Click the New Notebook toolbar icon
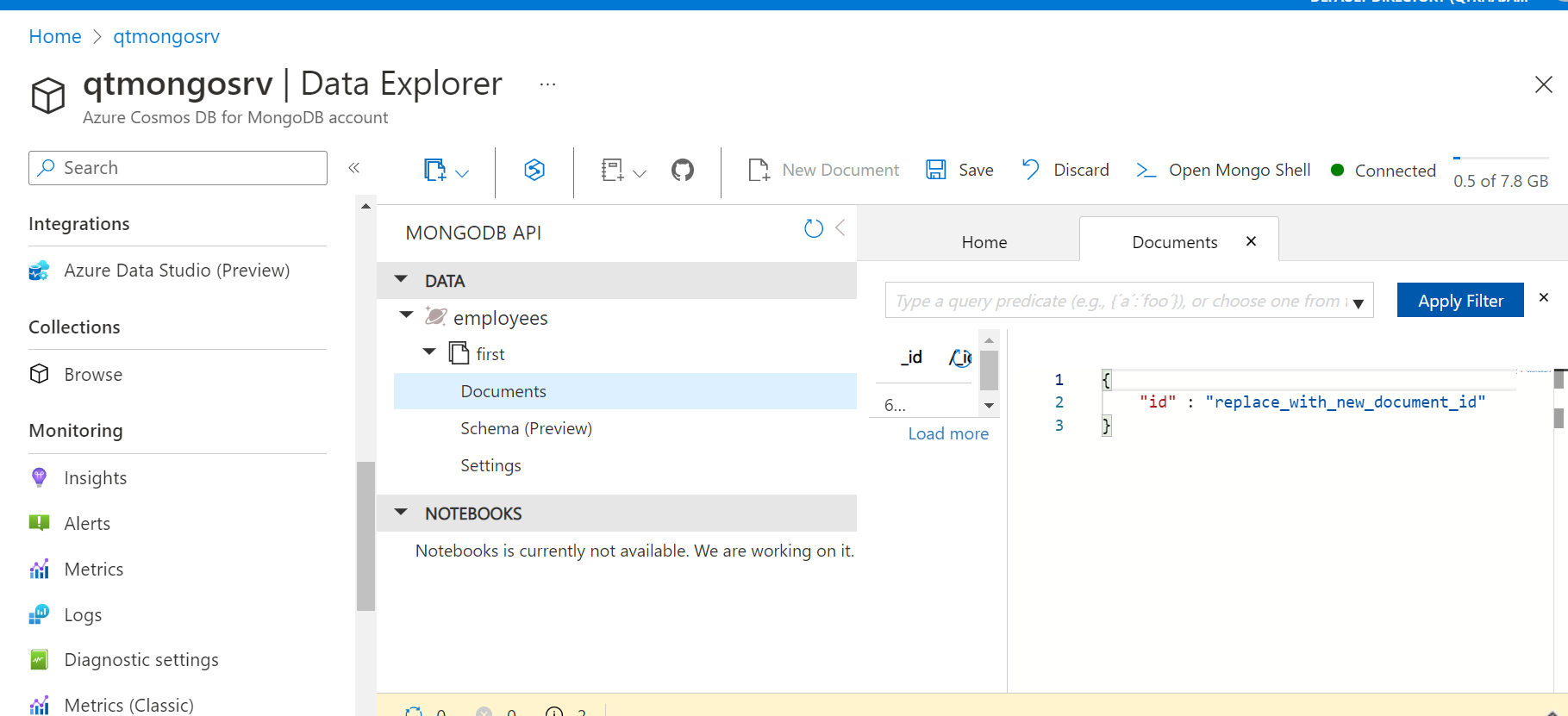Image resolution: width=1568 pixels, height=716 pixels. pyautogui.click(x=612, y=170)
